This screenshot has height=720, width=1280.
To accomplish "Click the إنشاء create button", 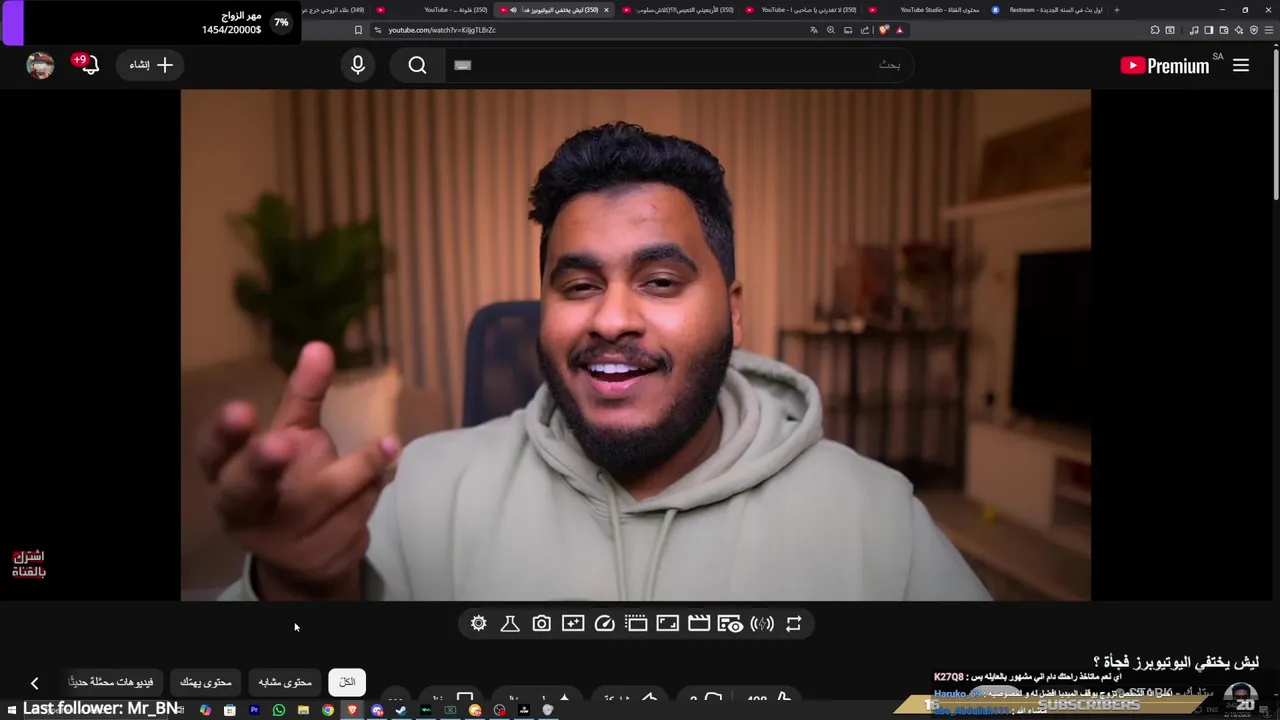I will pyautogui.click(x=151, y=65).
